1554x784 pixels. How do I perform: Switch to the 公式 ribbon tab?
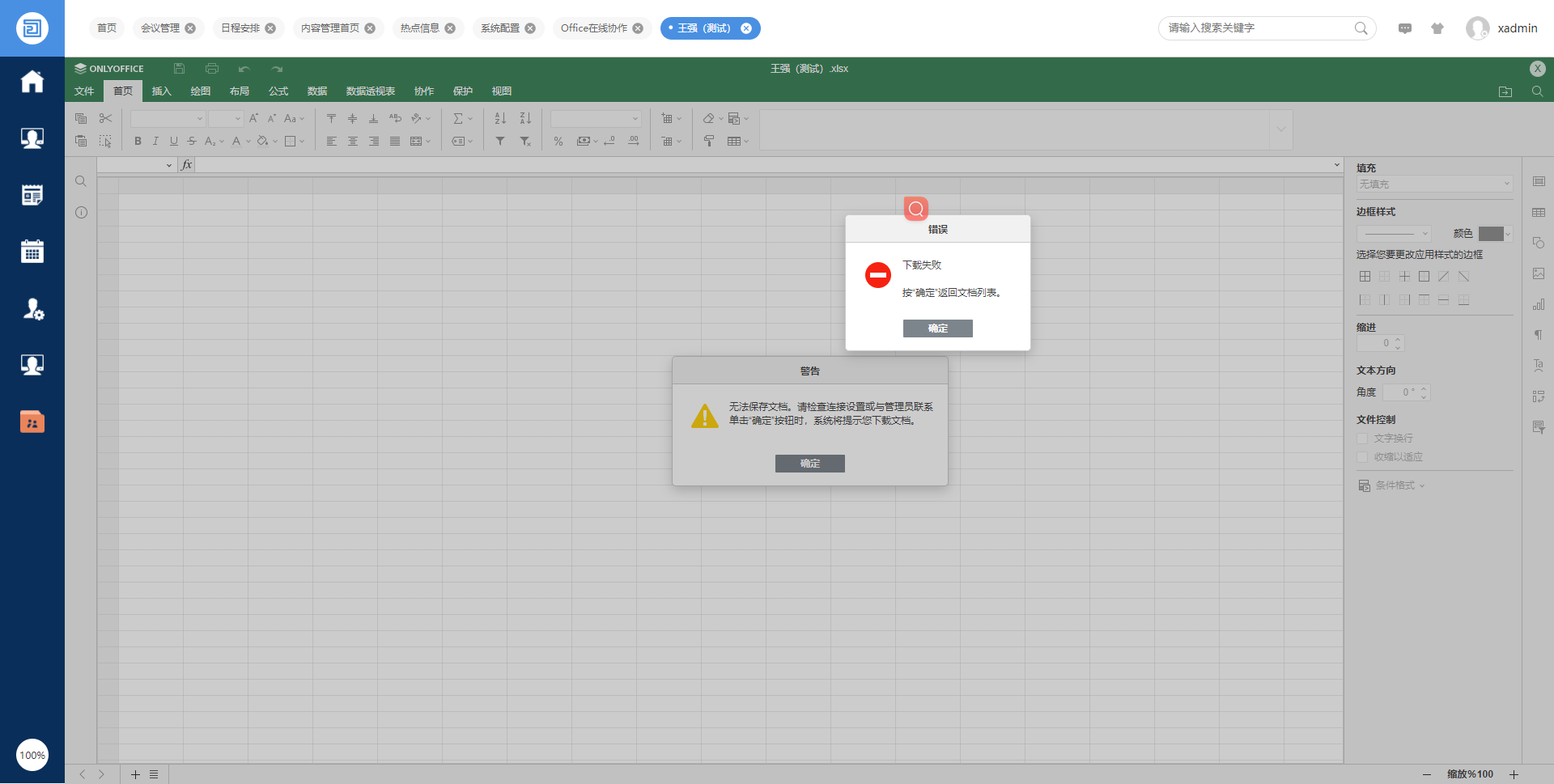[x=278, y=91]
